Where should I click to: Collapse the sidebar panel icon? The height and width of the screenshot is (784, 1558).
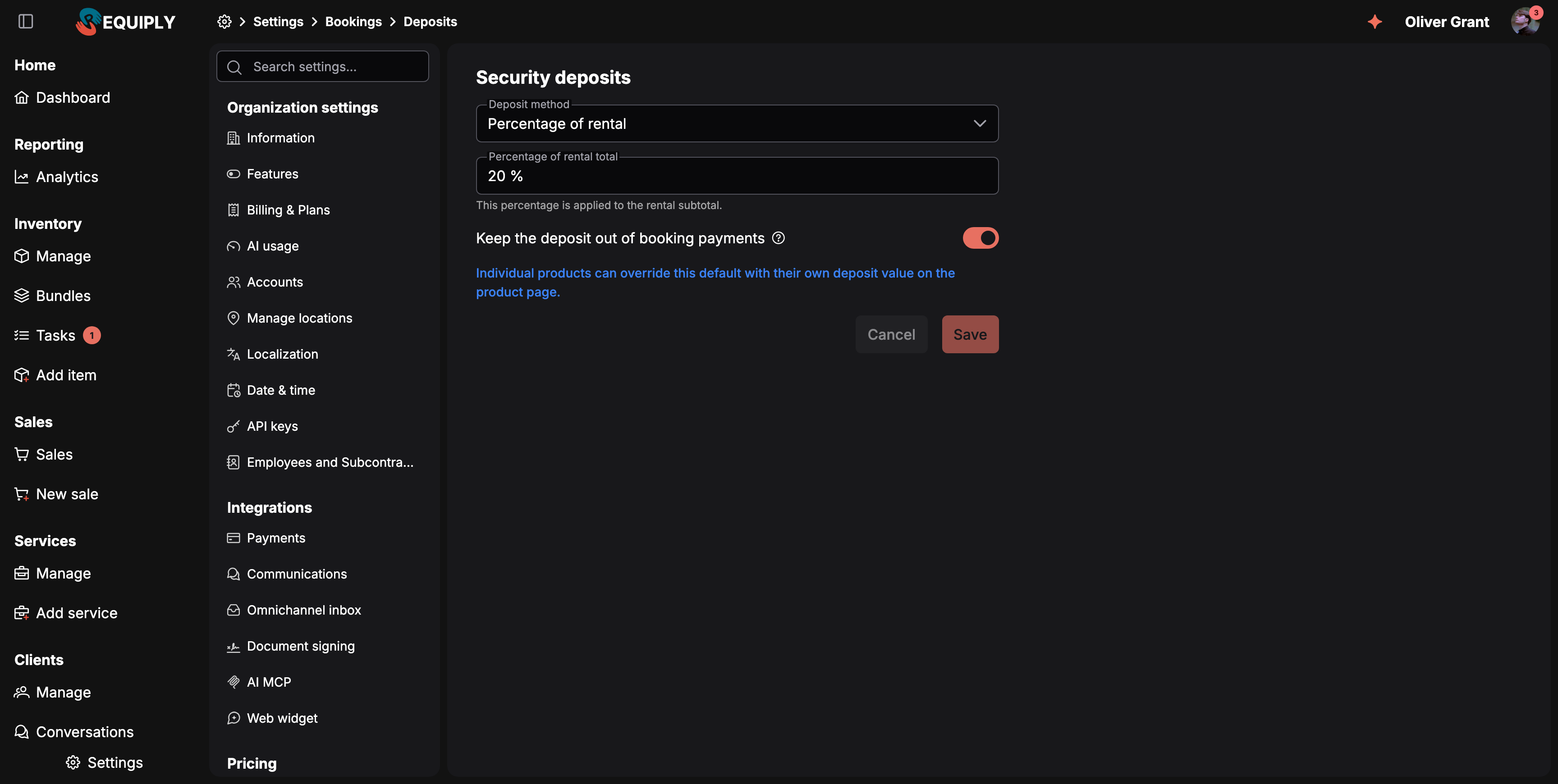[25, 21]
